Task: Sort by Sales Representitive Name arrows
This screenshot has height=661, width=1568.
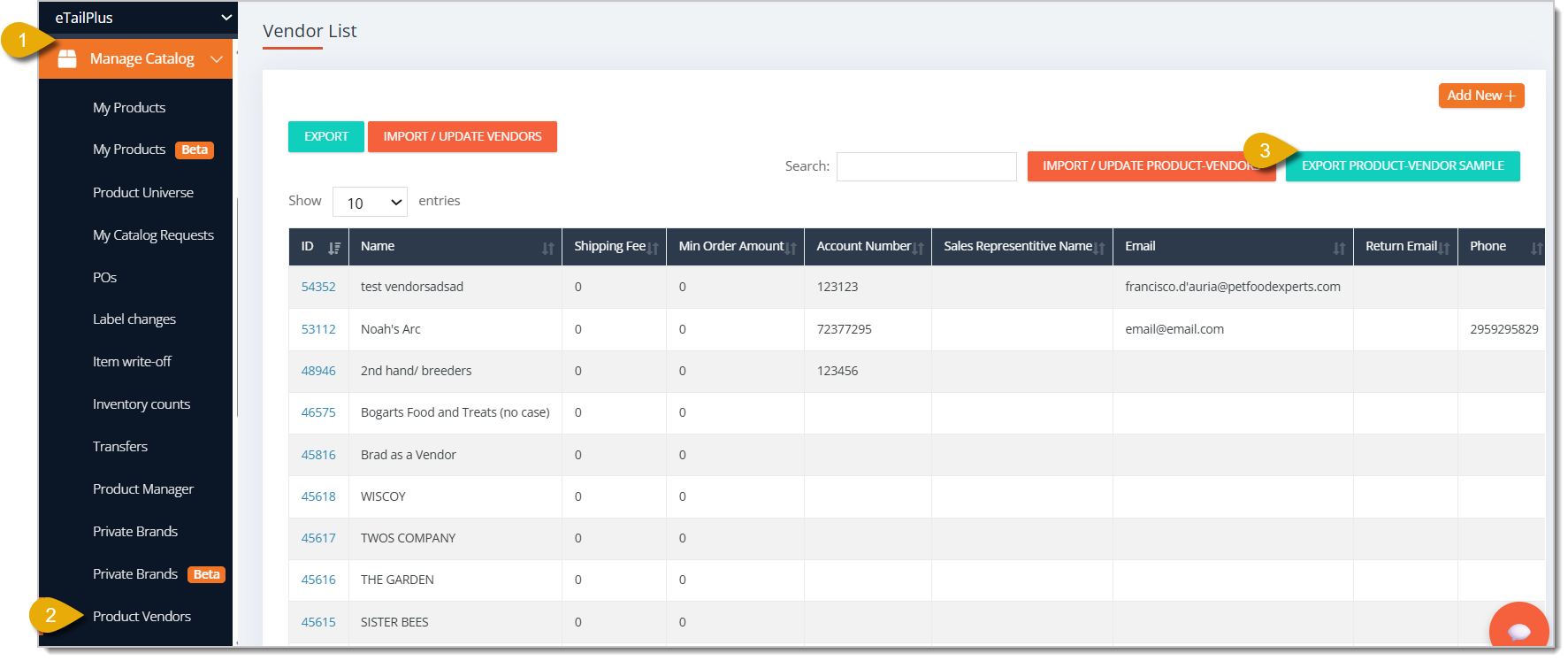Action: tap(1099, 248)
